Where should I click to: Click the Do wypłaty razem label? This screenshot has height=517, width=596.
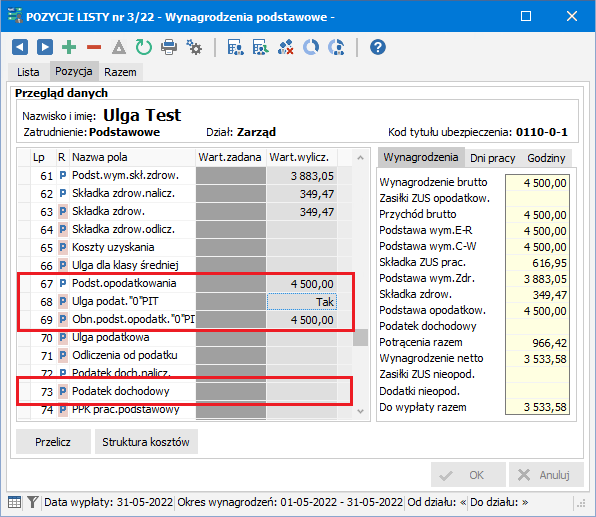coord(423,407)
